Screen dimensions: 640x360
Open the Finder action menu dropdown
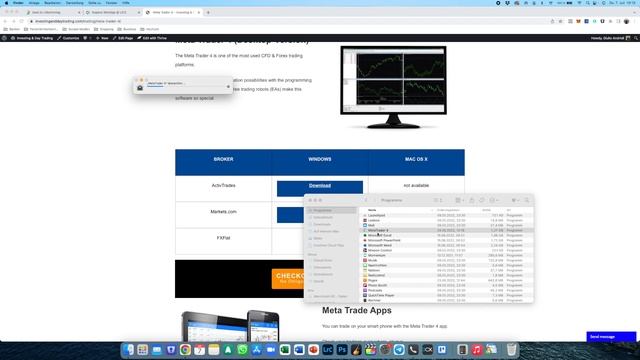tap(494, 200)
